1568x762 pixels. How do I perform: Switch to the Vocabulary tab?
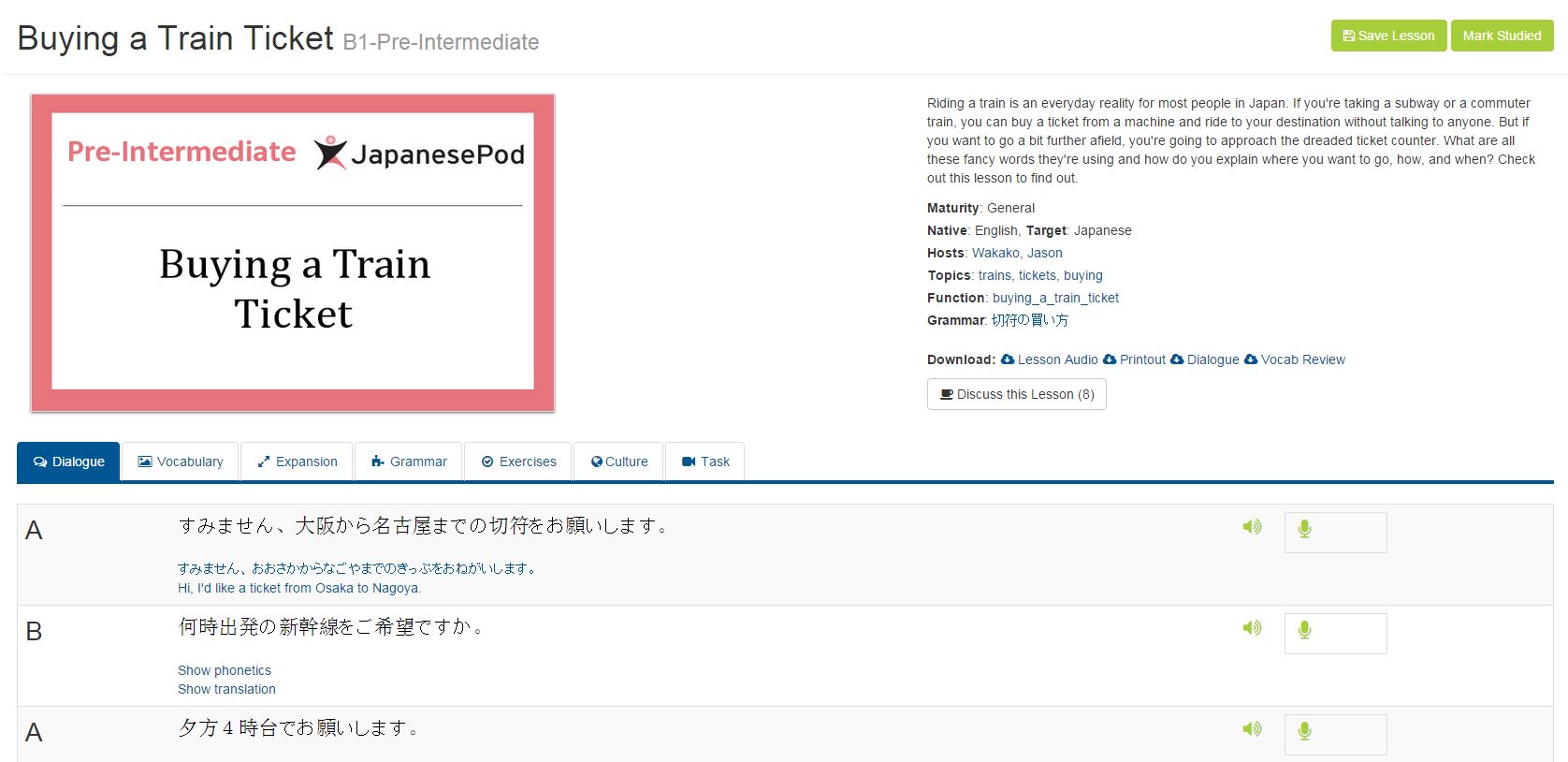tap(181, 462)
